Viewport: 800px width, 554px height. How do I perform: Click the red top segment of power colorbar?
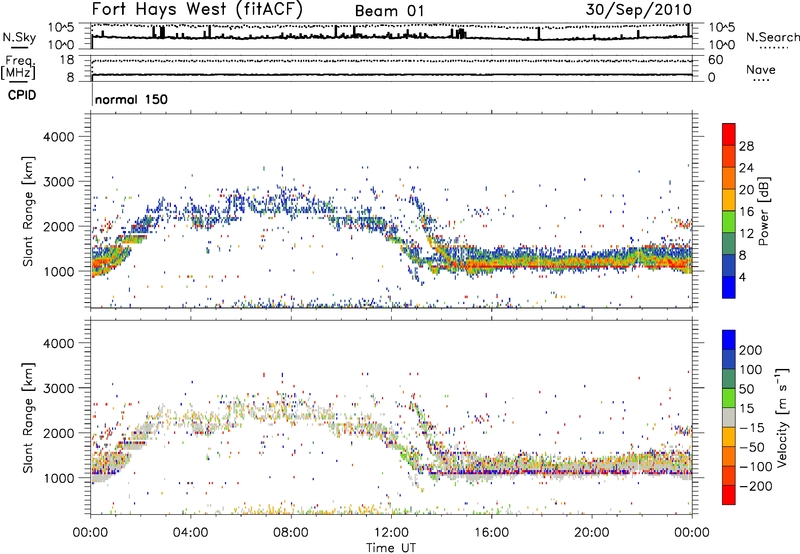pyautogui.click(x=729, y=134)
